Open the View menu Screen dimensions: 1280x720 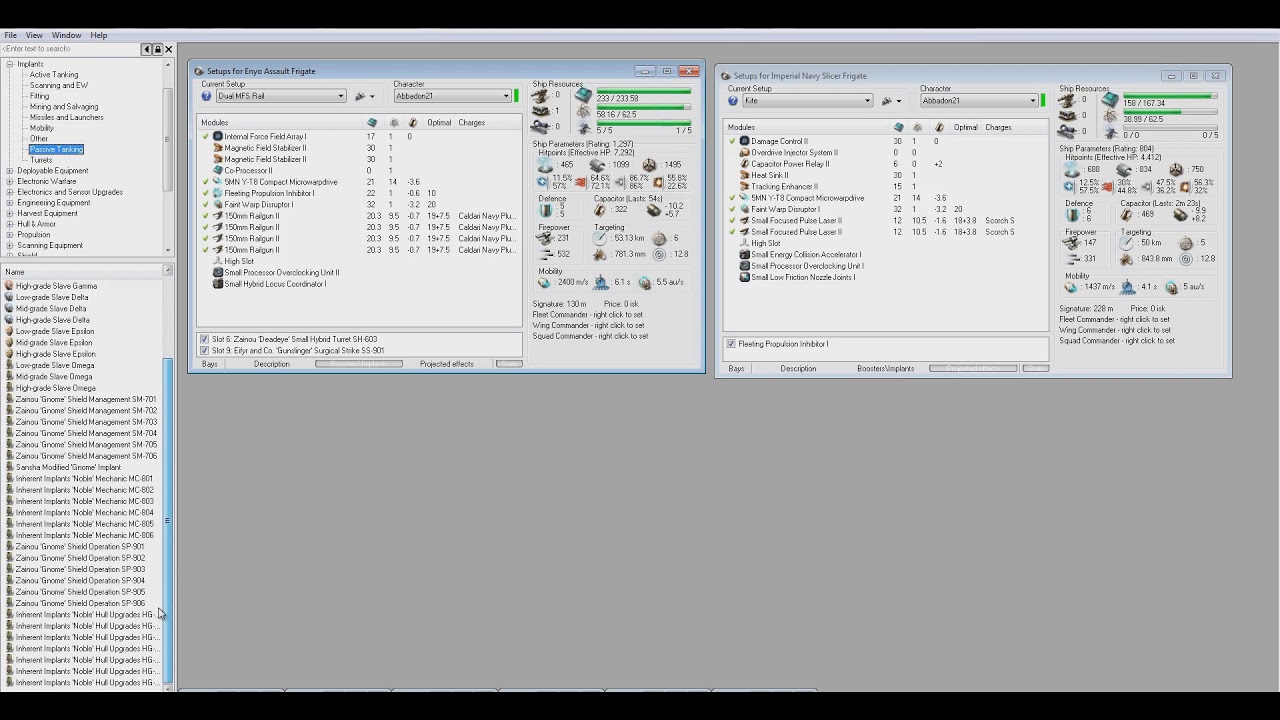(34, 35)
